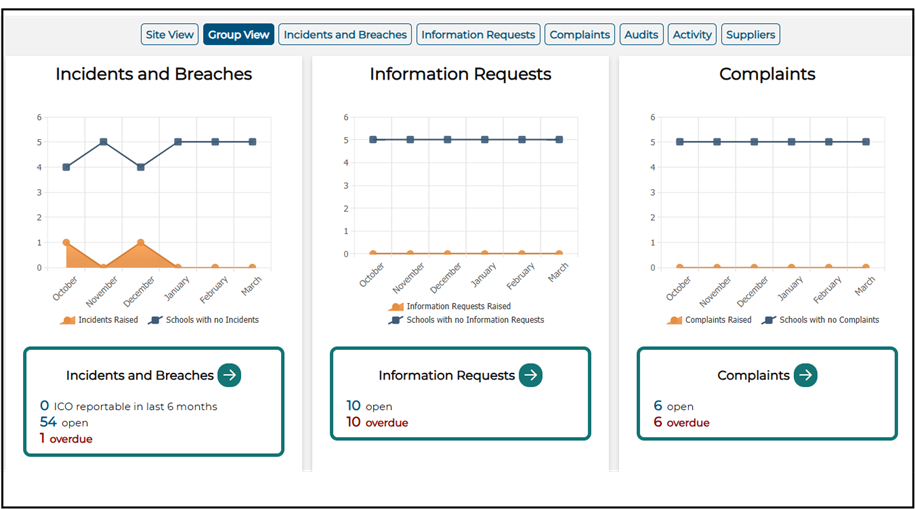
Task: Go to Information Requests tab
Action: pyautogui.click(x=478, y=35)
